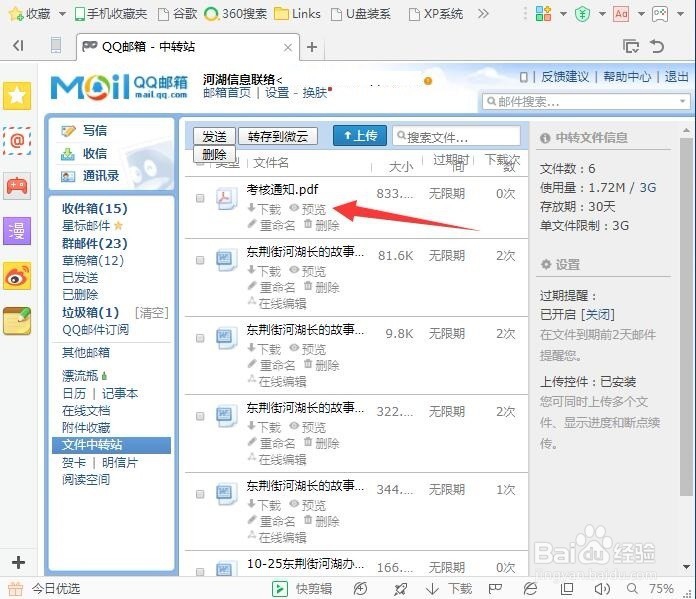
Task: Open 草稿箱(12) folder
Action: (x=93, y=260)
